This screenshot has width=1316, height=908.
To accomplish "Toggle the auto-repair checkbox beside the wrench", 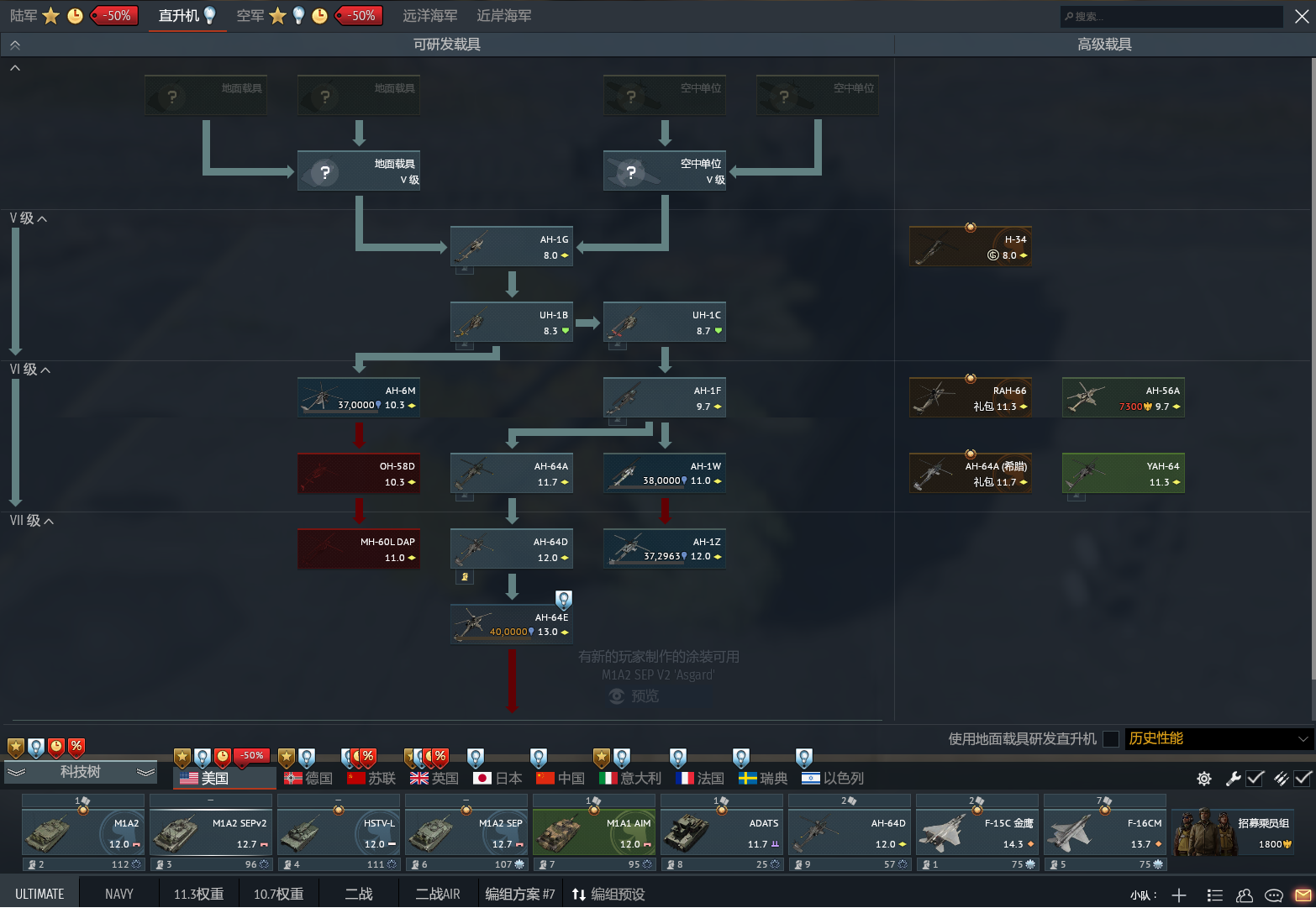I will click(1255, 779).
